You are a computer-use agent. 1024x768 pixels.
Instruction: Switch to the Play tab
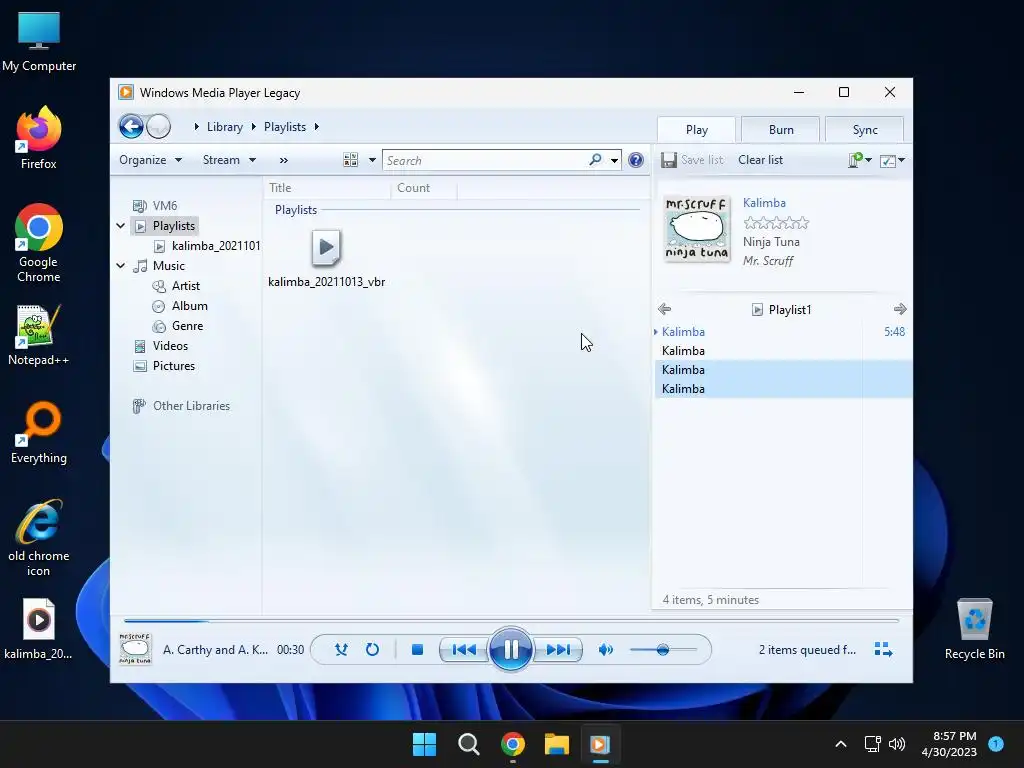[x=697, y=130]
